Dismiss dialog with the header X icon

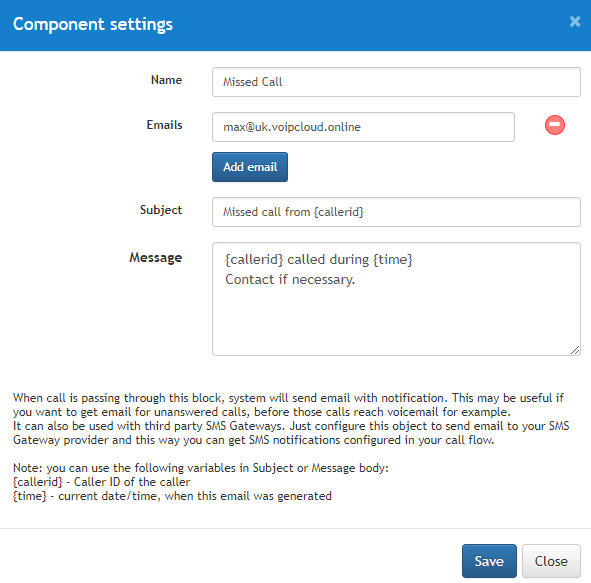(575, 21)
